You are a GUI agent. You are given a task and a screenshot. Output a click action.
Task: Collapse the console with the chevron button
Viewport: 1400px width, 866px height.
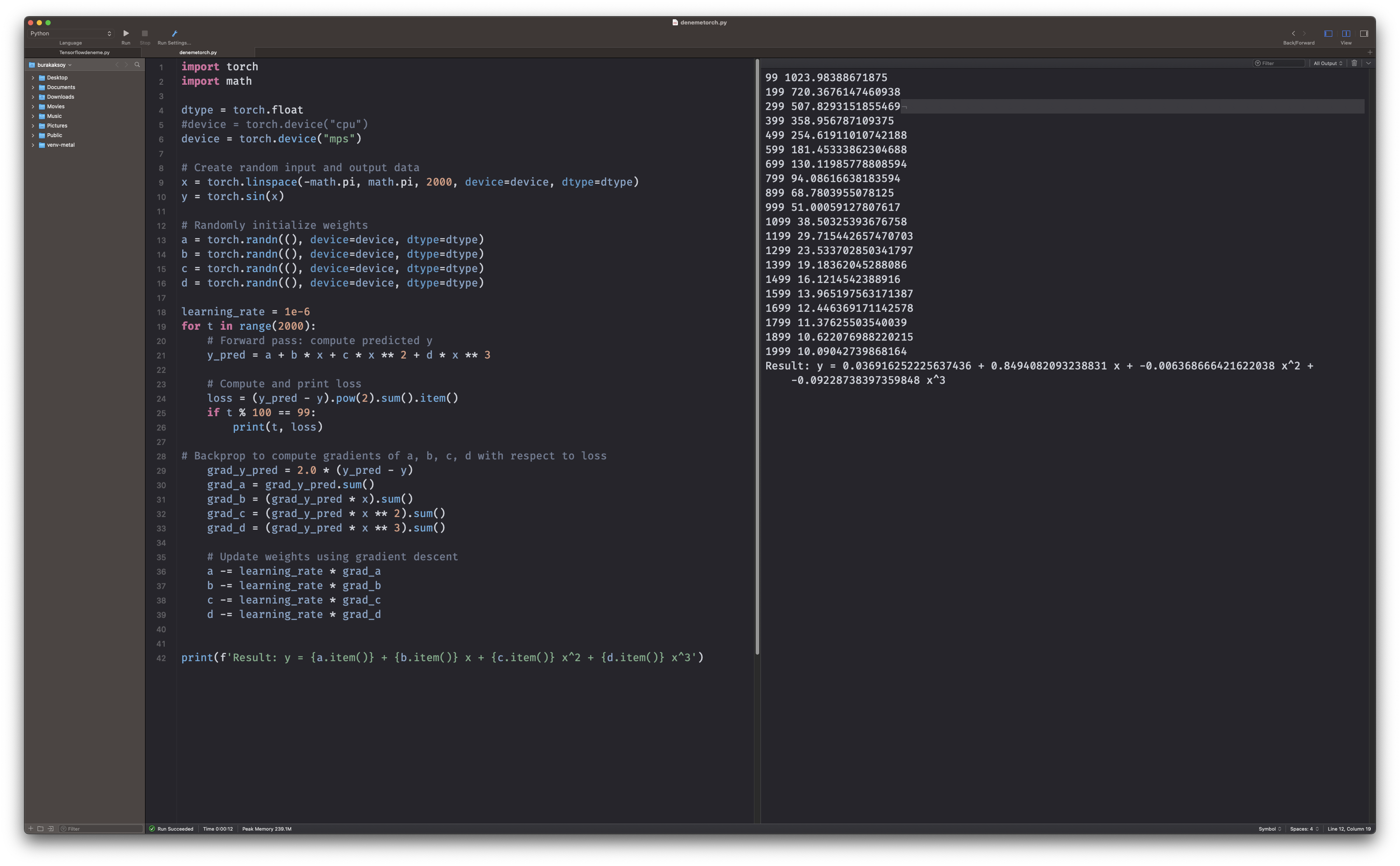click(1369, 64)
